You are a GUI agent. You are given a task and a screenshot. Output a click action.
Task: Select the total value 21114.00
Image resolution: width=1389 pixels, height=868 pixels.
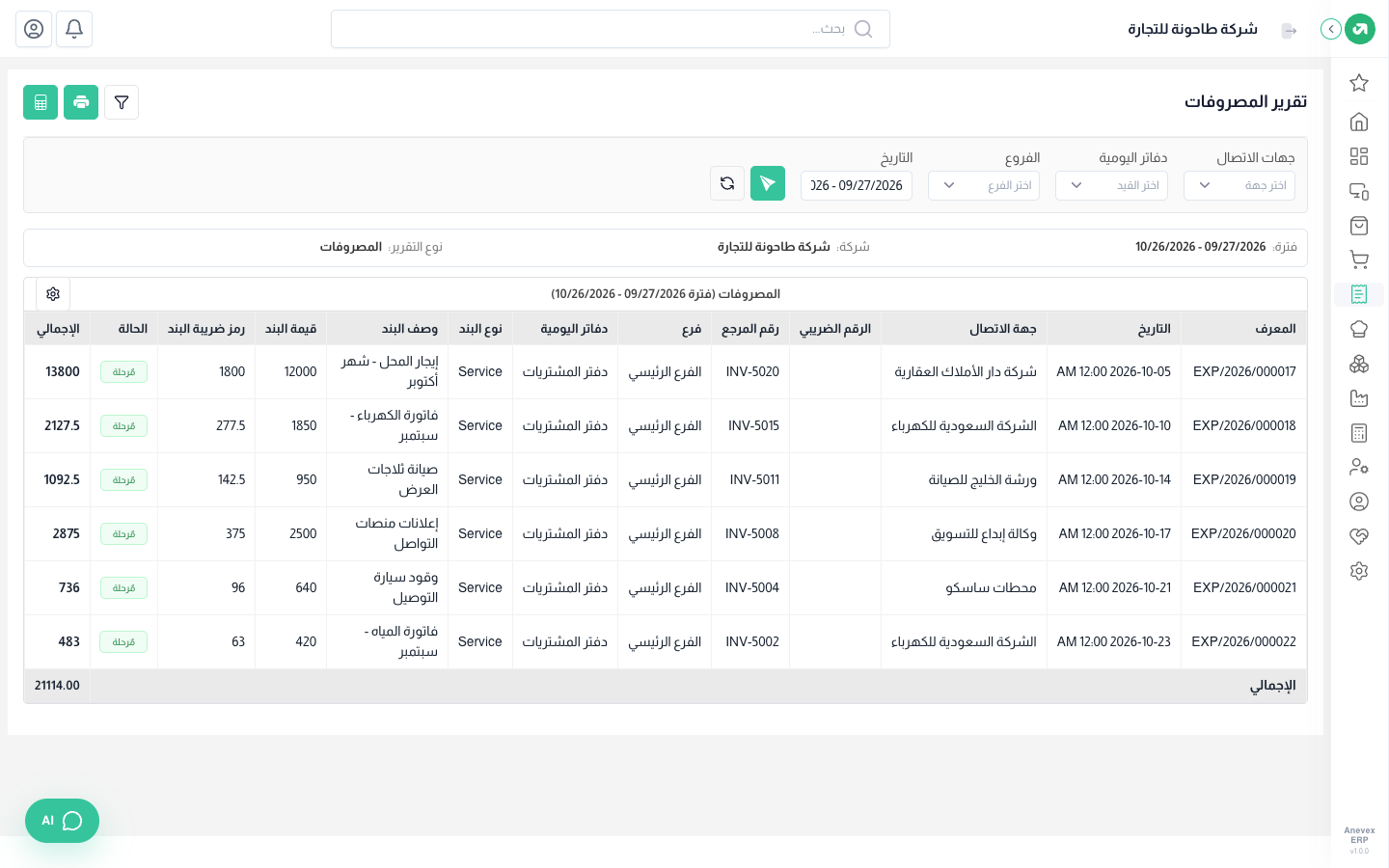click(57, 686)
